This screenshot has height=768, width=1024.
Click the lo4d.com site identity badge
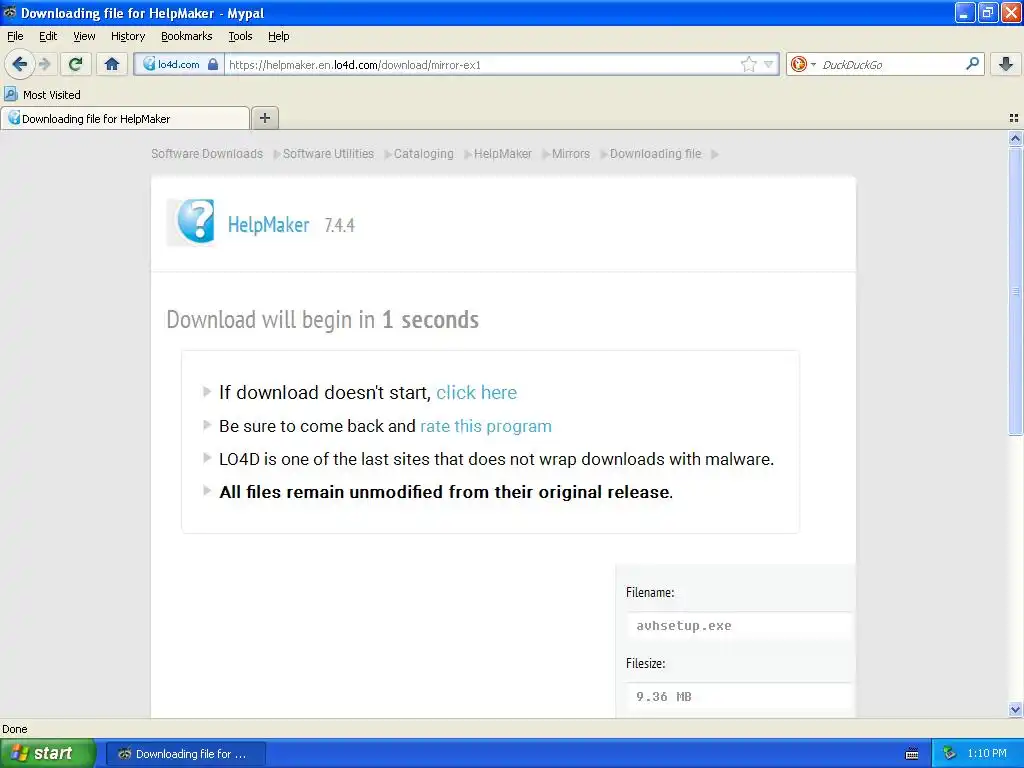(x=180, y=64)
